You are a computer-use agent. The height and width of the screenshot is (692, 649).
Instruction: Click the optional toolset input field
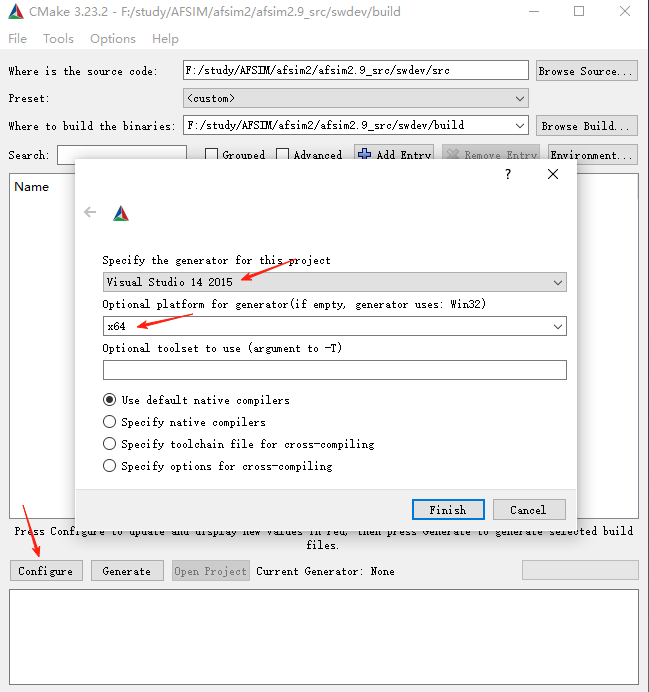tap(334, 370)
